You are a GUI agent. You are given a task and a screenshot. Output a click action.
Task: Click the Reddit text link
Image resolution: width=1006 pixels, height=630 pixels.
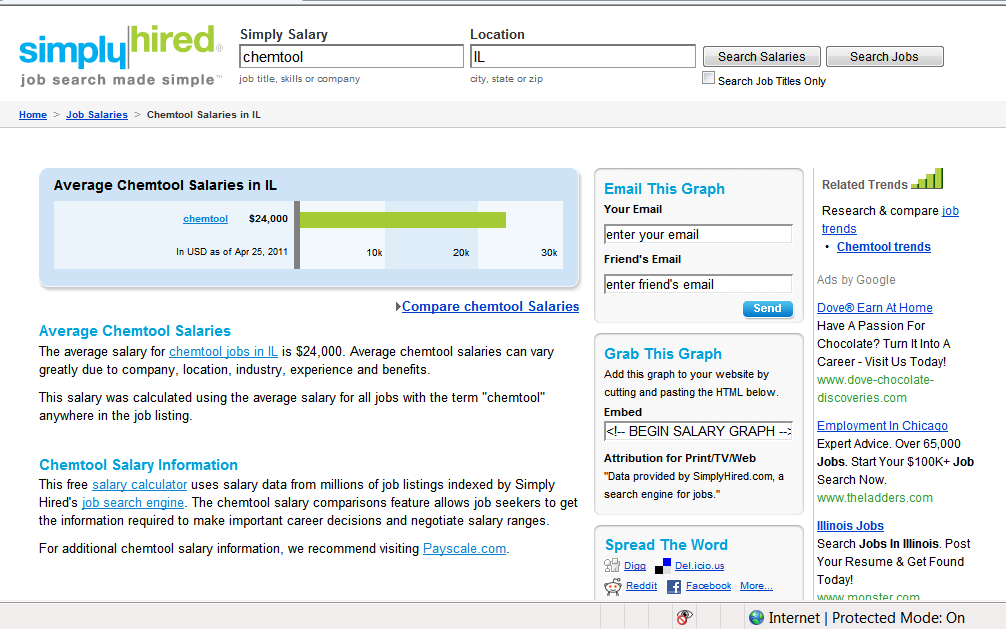tap(641, 586)
